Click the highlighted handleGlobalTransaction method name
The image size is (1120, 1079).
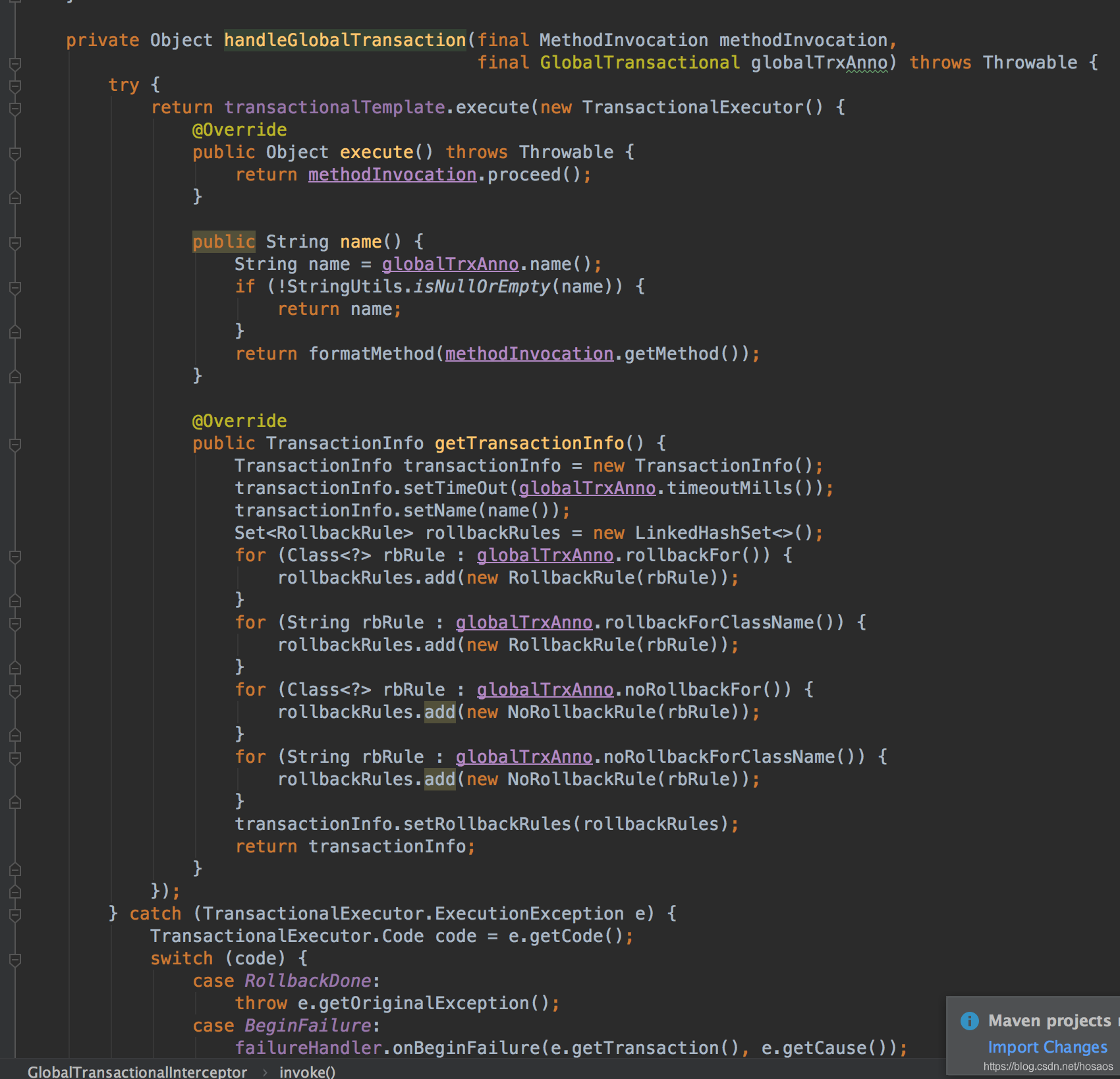click(345, 40)
